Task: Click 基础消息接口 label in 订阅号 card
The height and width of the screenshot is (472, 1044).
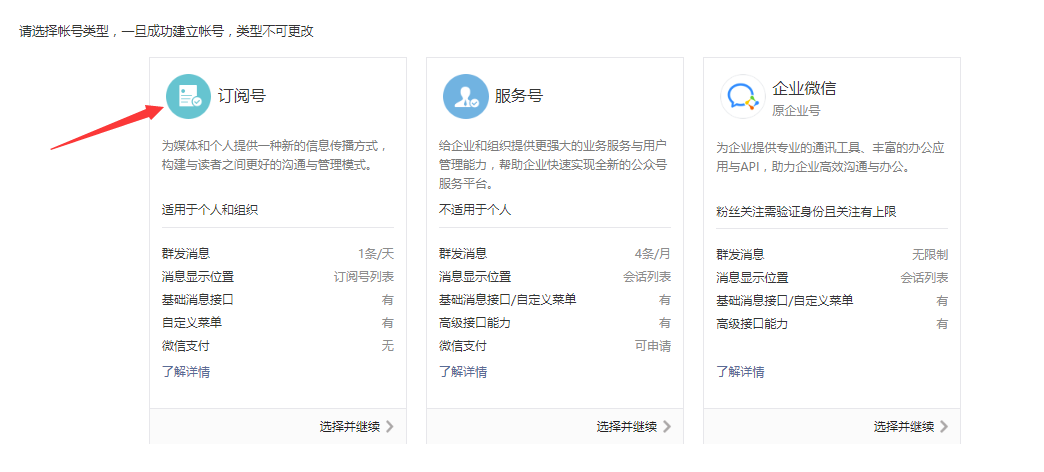Action: [x=198, y=300]
